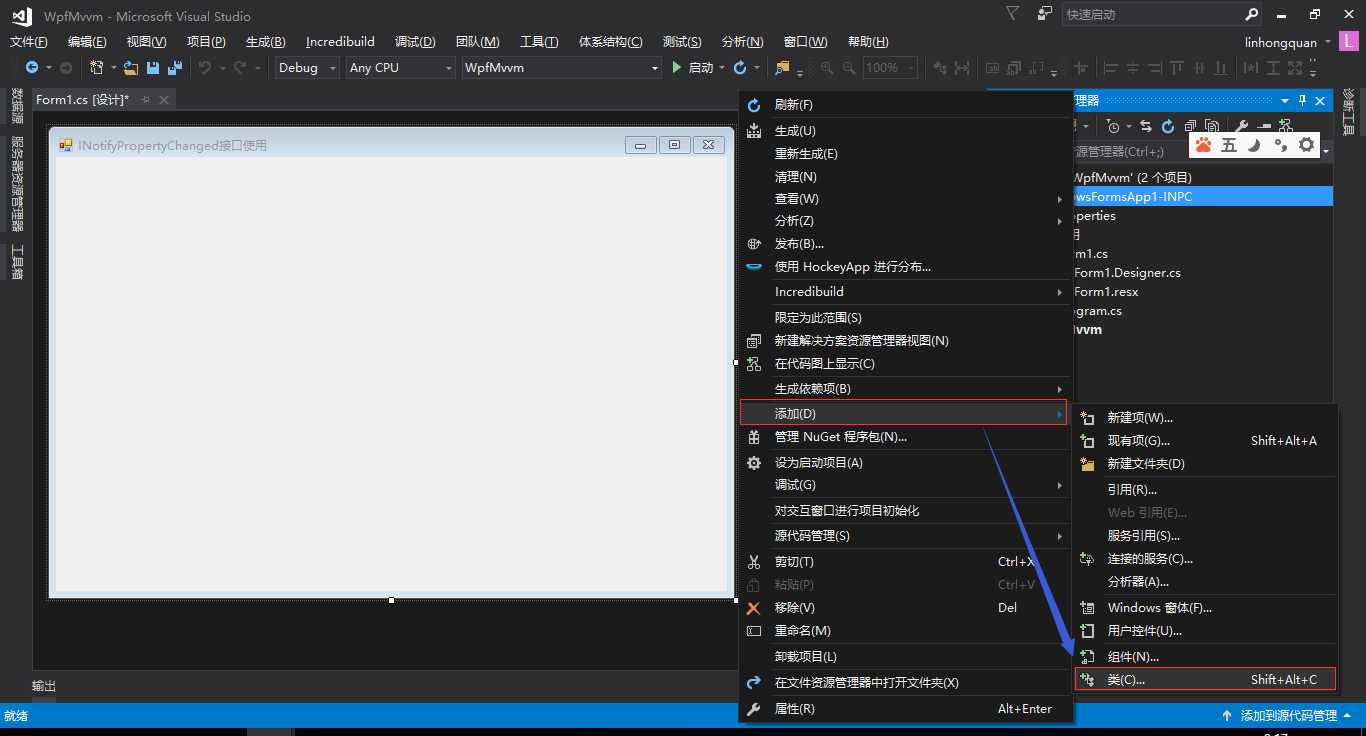This screenshot has height=736, width=1366.
Task: Open Solution Explorer window position dropdown
Action: coord(1285,101)
